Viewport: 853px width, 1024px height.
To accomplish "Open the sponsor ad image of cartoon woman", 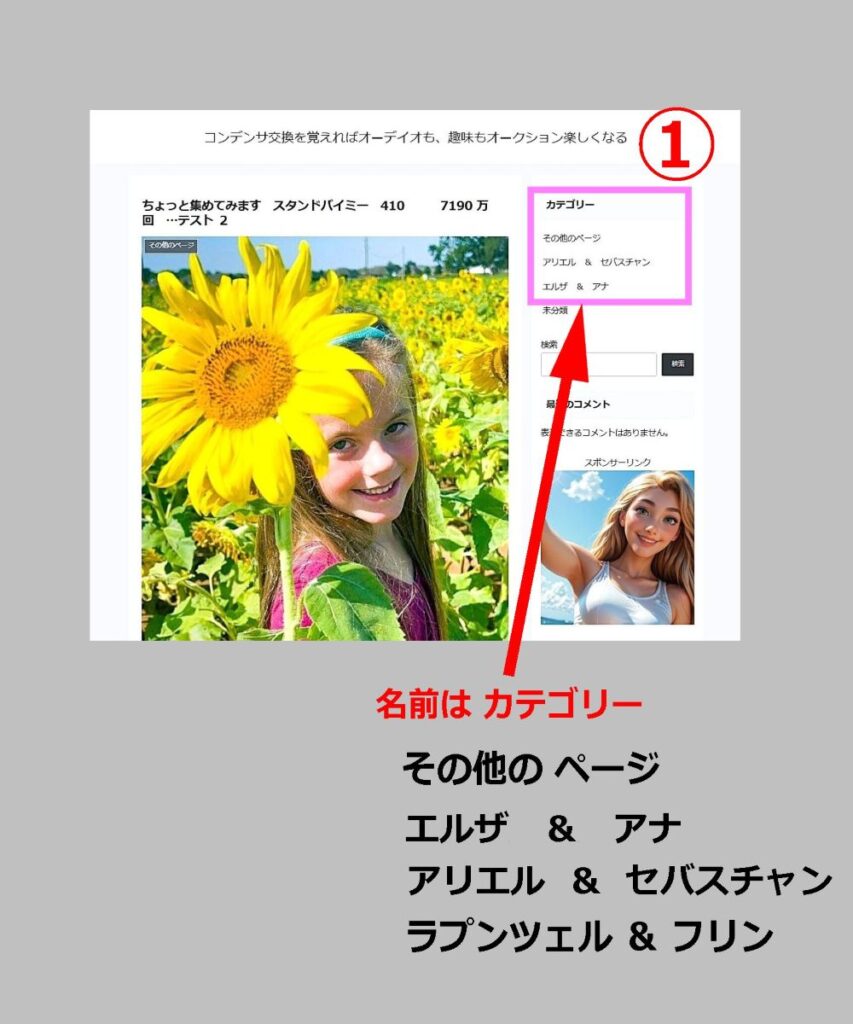I will 617,547.
